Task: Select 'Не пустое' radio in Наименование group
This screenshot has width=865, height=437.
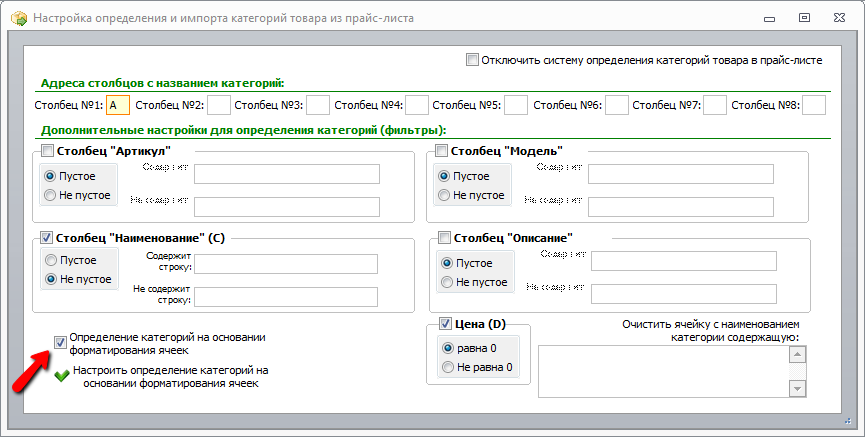Action: point(51,279)
